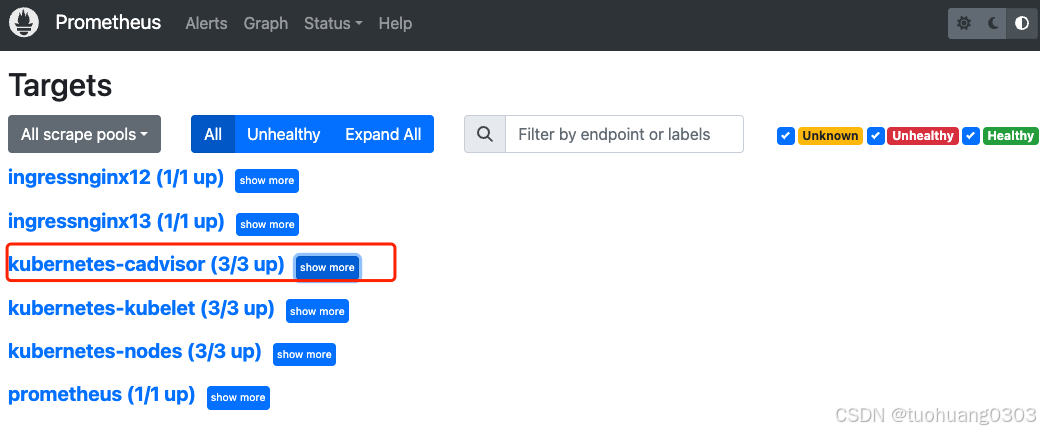Viewport: 1040px width, 433px height.
Task: Open the Alerts navigation item
Action: click(x=206, y=23)
